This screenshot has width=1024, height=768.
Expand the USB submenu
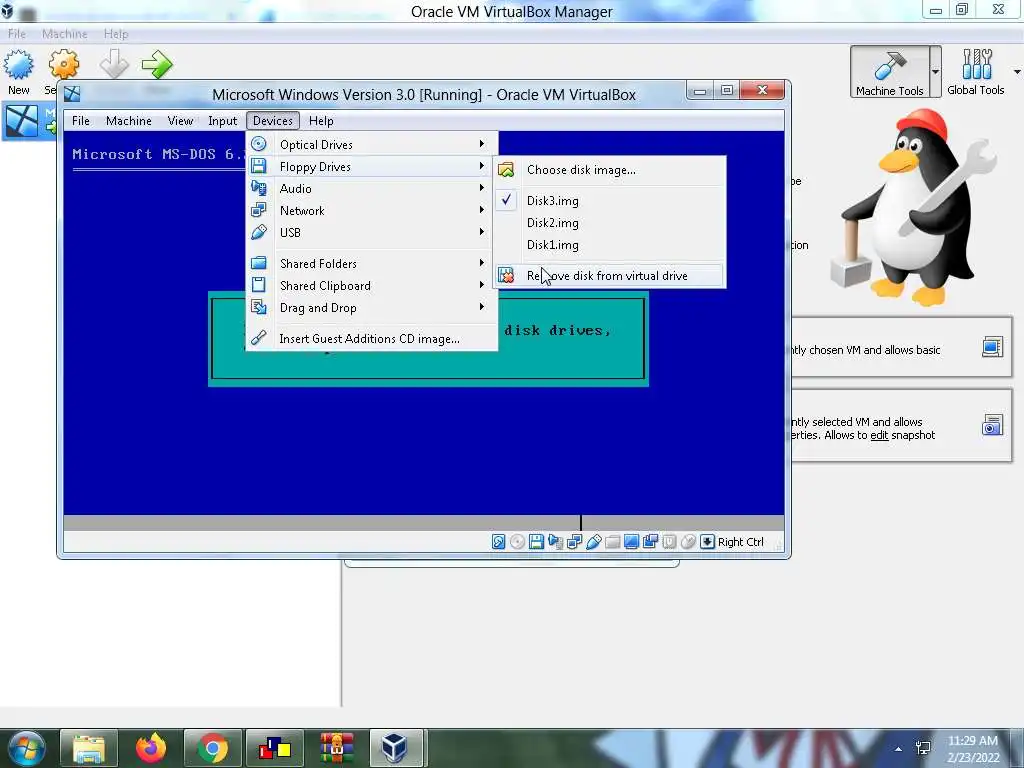(x=372, y=232)
